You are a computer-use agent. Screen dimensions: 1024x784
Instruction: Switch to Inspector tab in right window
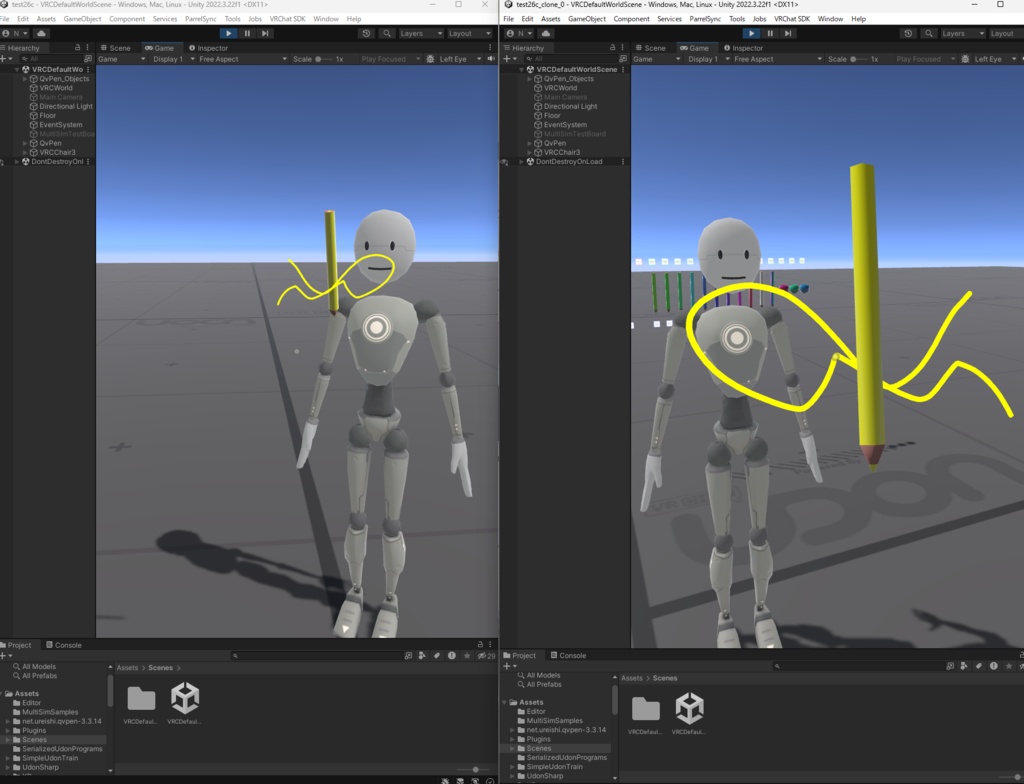[743, 48]
